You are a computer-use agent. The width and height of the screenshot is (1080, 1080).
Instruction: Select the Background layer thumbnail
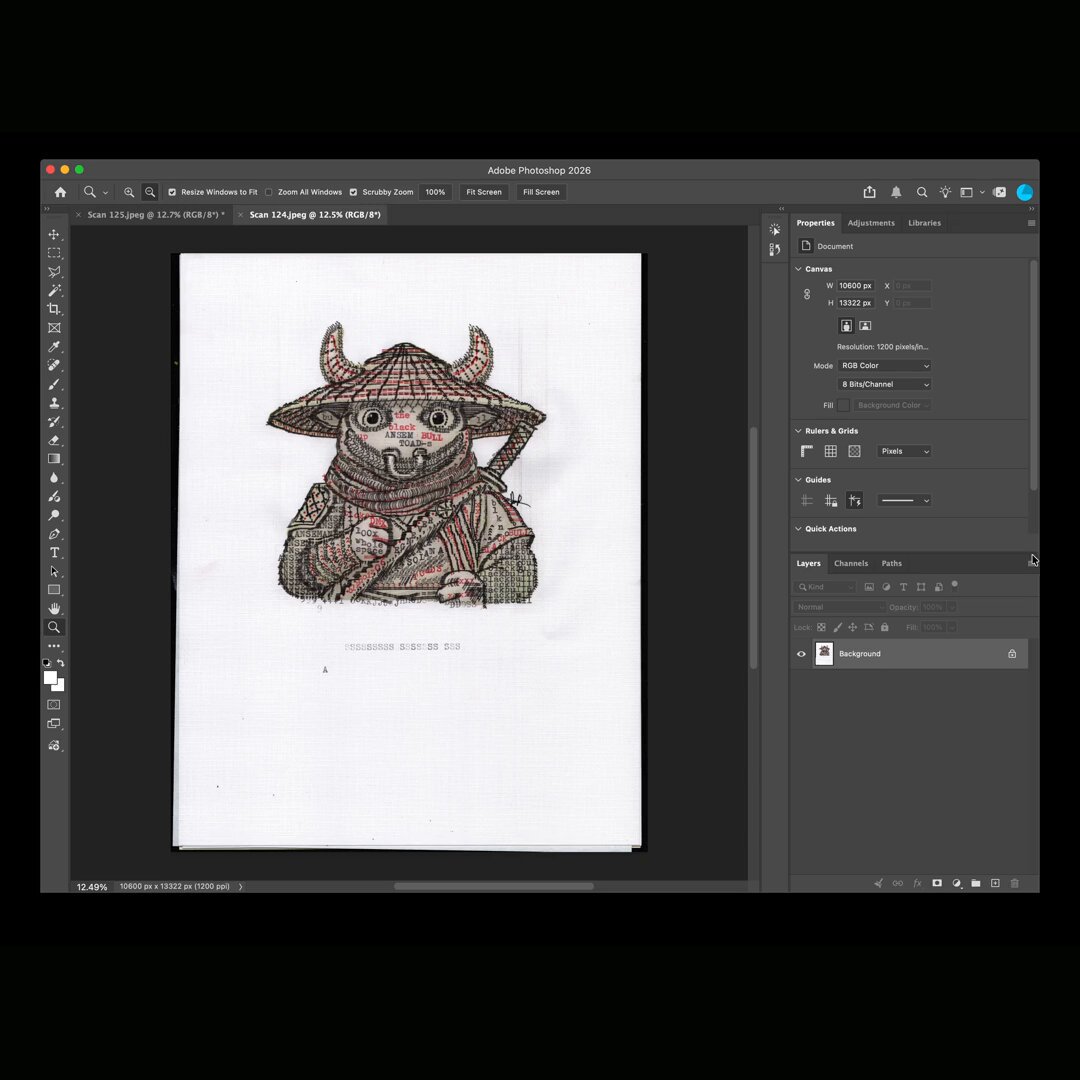pyautogui.click(x=824, y=654)
